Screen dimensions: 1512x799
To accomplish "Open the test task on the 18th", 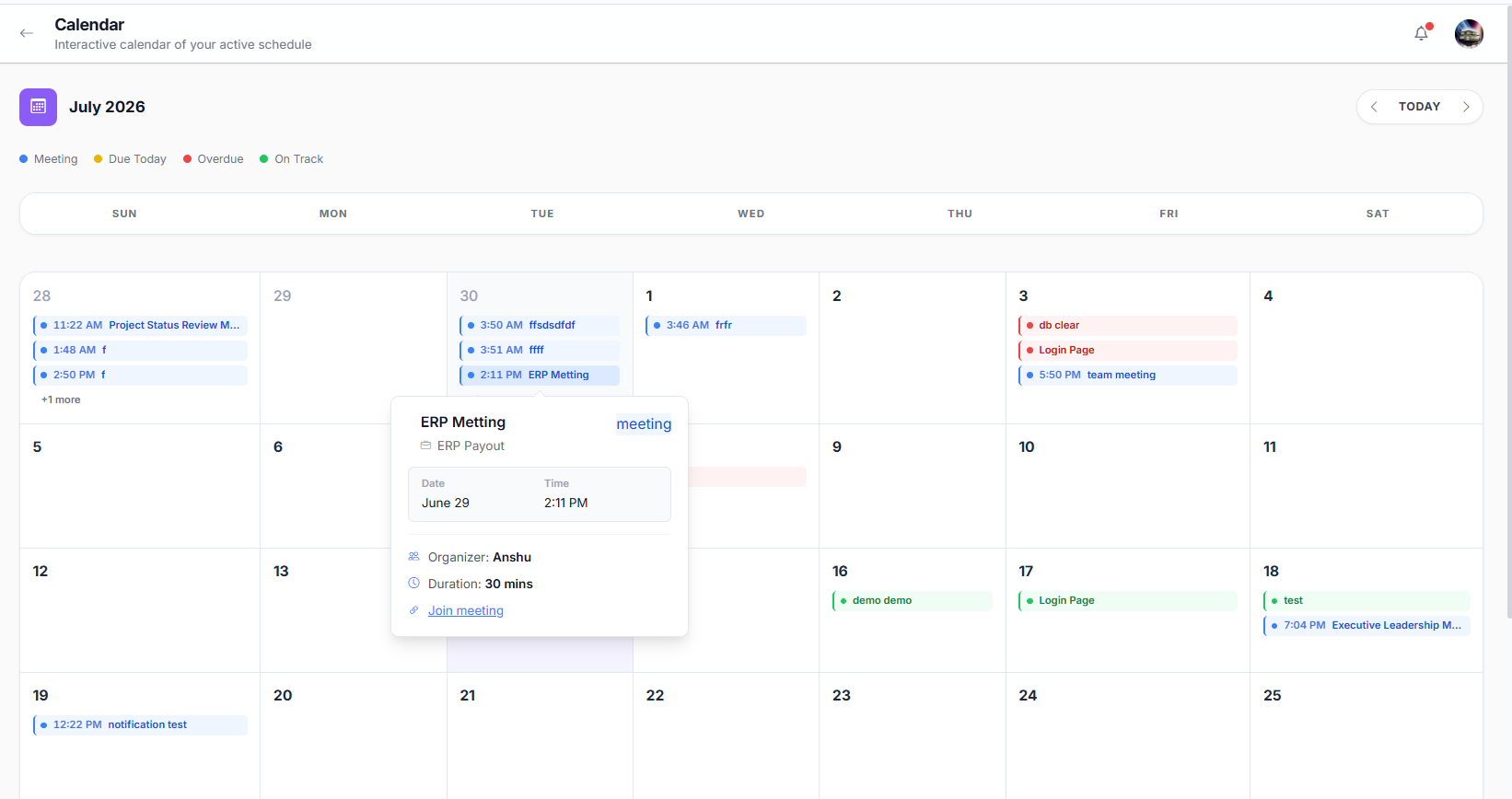I will [1367, 600].
